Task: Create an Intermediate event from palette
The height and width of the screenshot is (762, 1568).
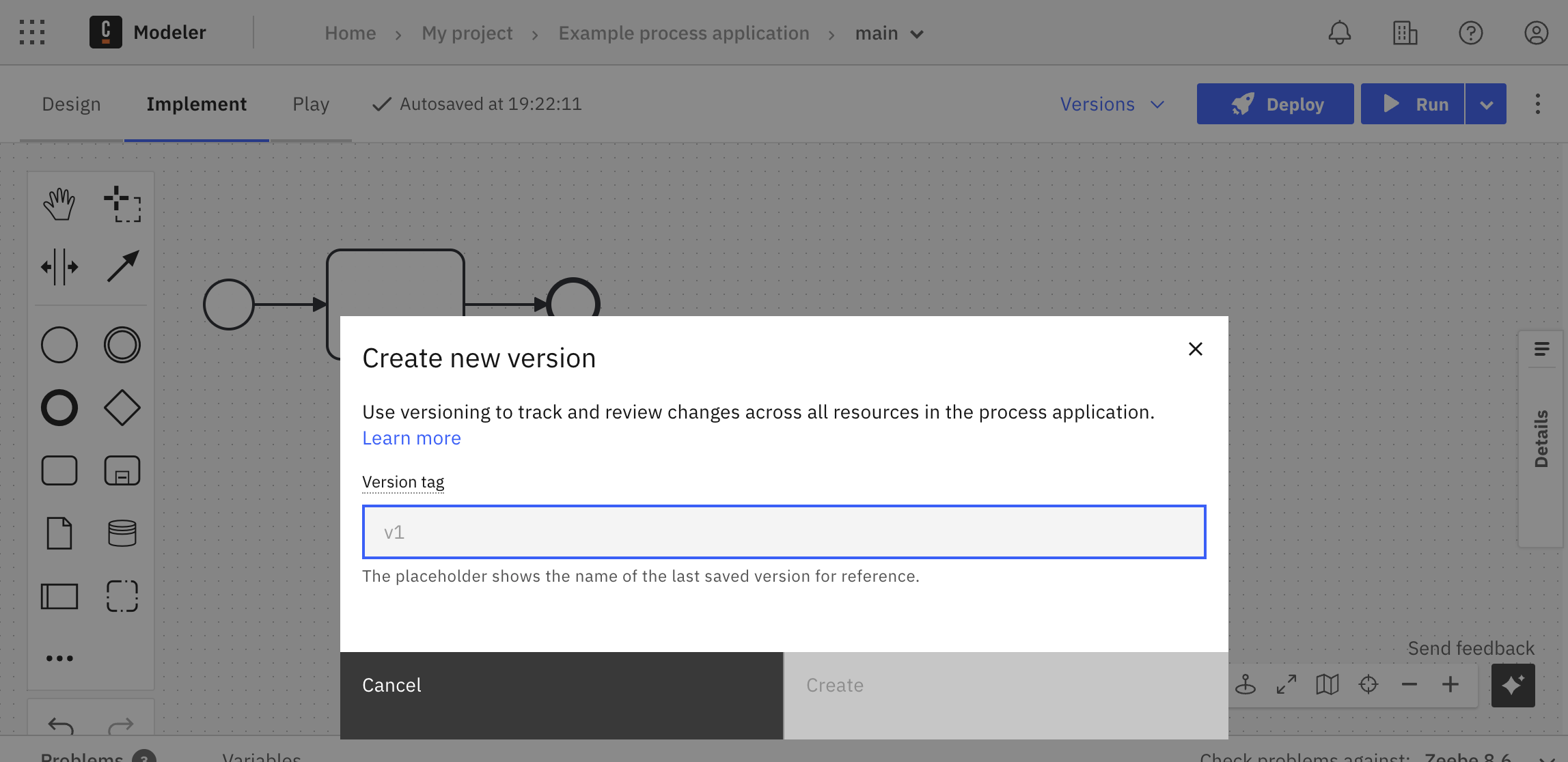Action: point(122,345)
